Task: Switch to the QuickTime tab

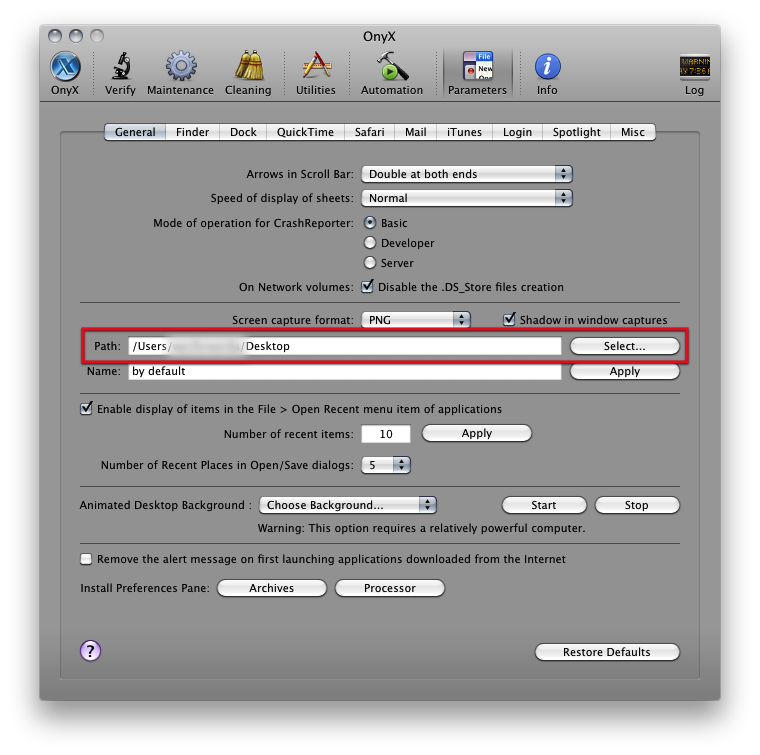Action: (x=305, y=132)
